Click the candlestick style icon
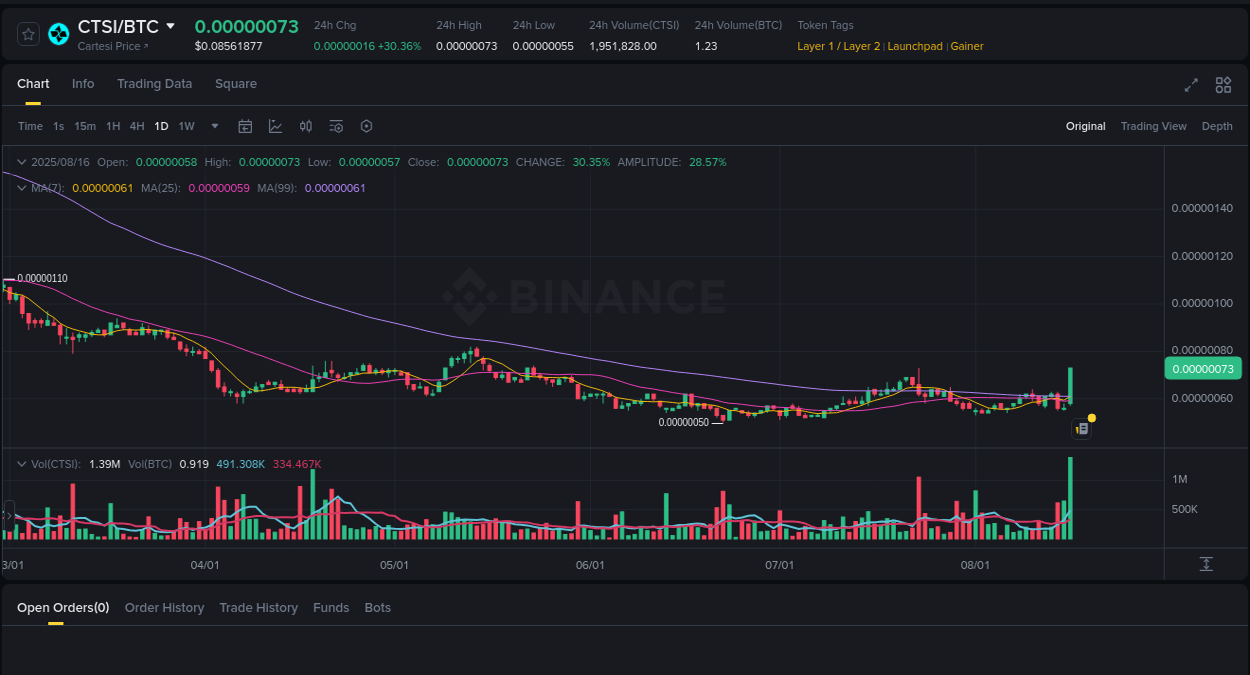This screenshot has width=1250, height=675. coord(306,126)
